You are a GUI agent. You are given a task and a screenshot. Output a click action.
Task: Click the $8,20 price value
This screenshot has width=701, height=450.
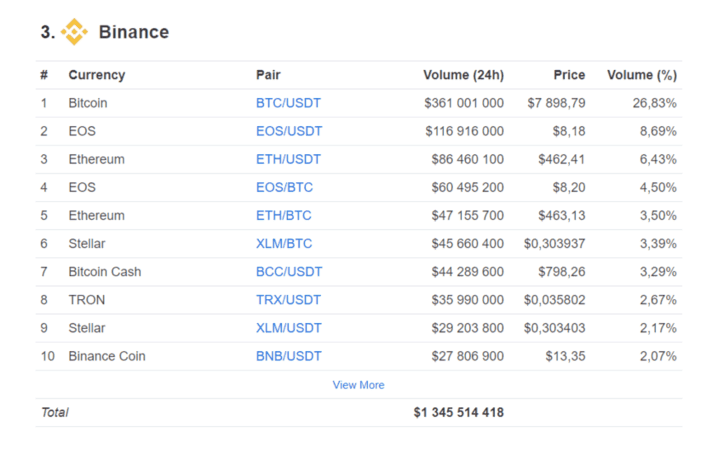coord(569,187)
